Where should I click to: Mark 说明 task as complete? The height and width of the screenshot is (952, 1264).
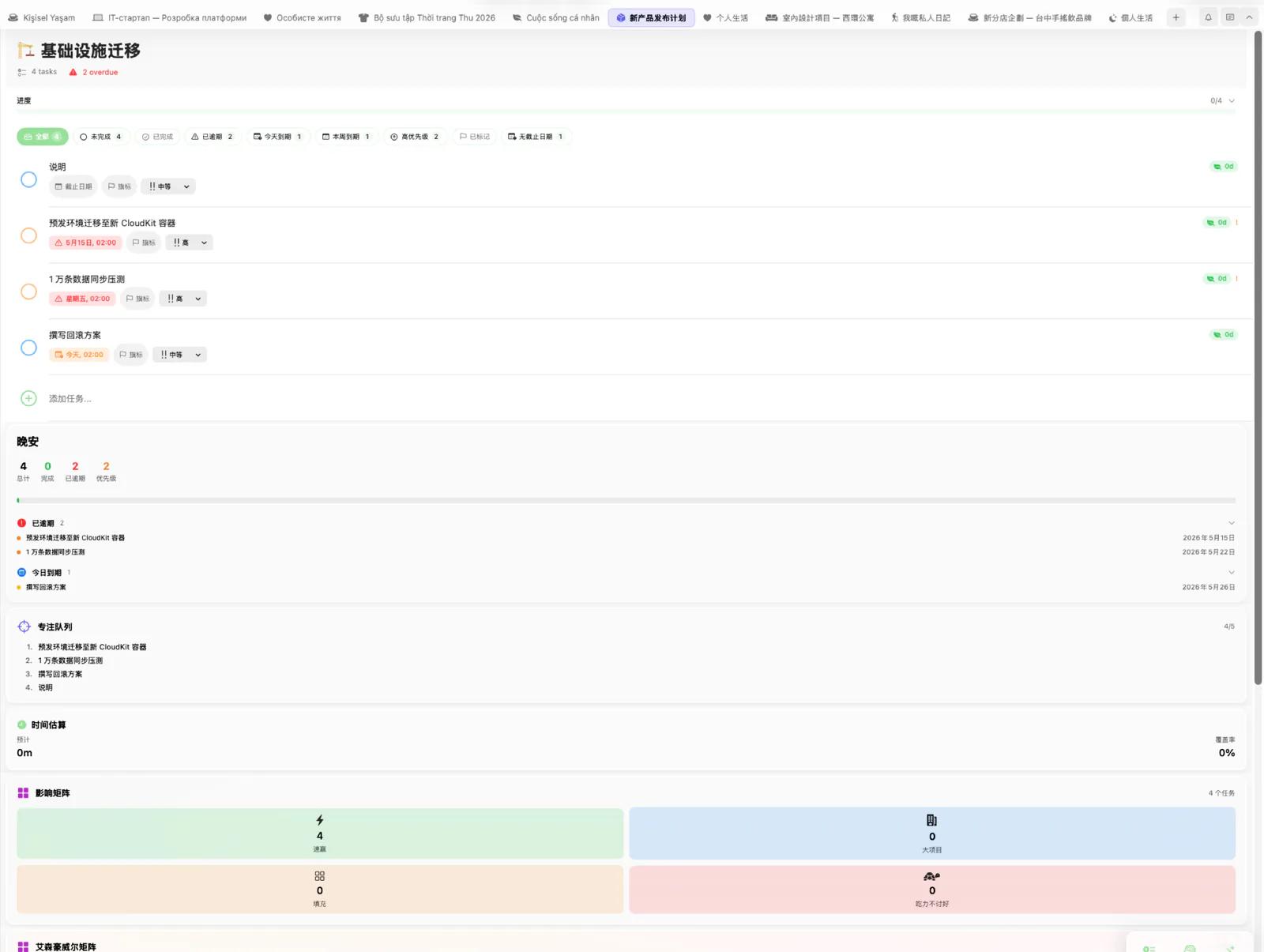pyautogui.click(x=28, y=179)
